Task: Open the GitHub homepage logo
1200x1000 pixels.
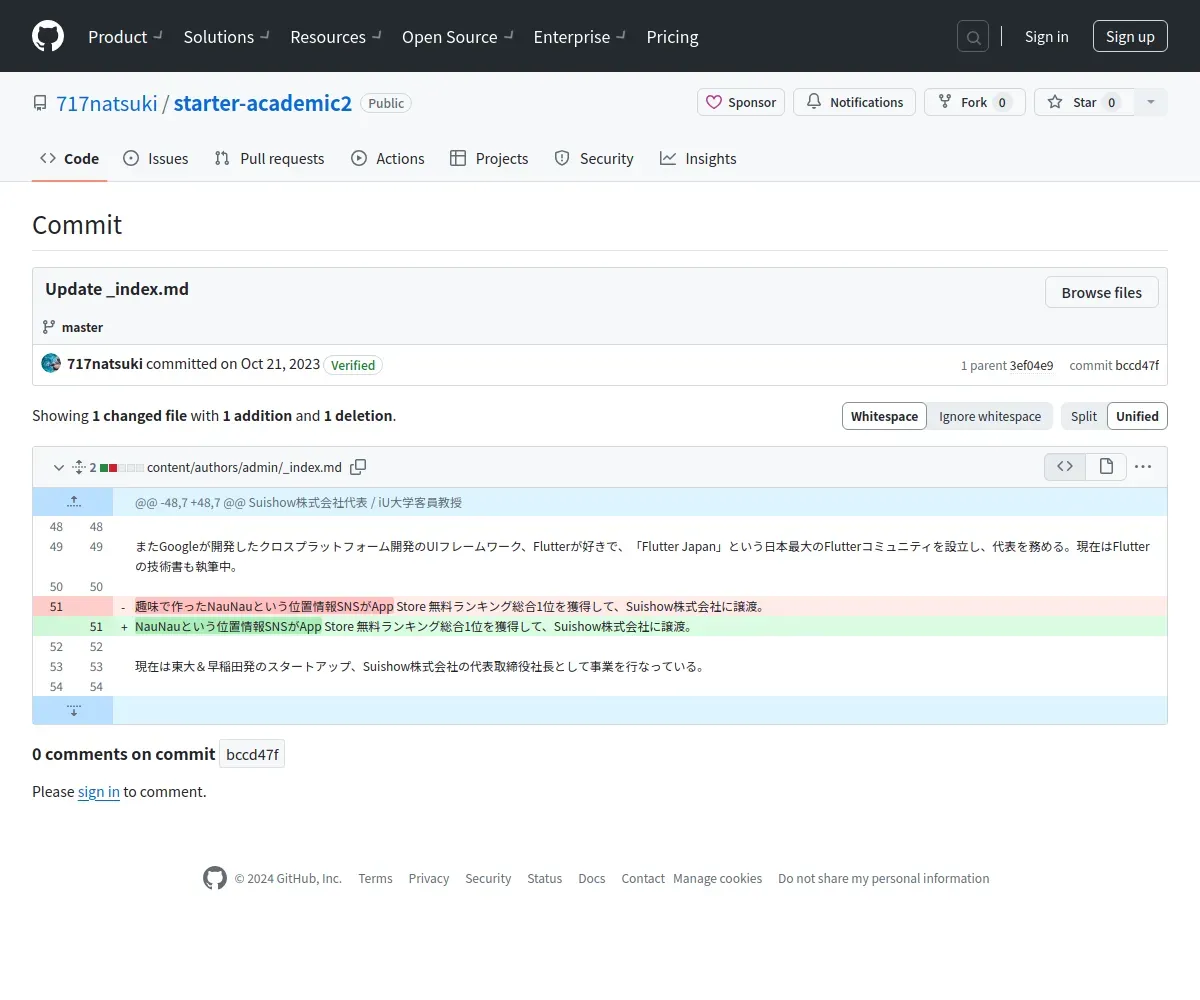Action: click(x=48, y=36)
